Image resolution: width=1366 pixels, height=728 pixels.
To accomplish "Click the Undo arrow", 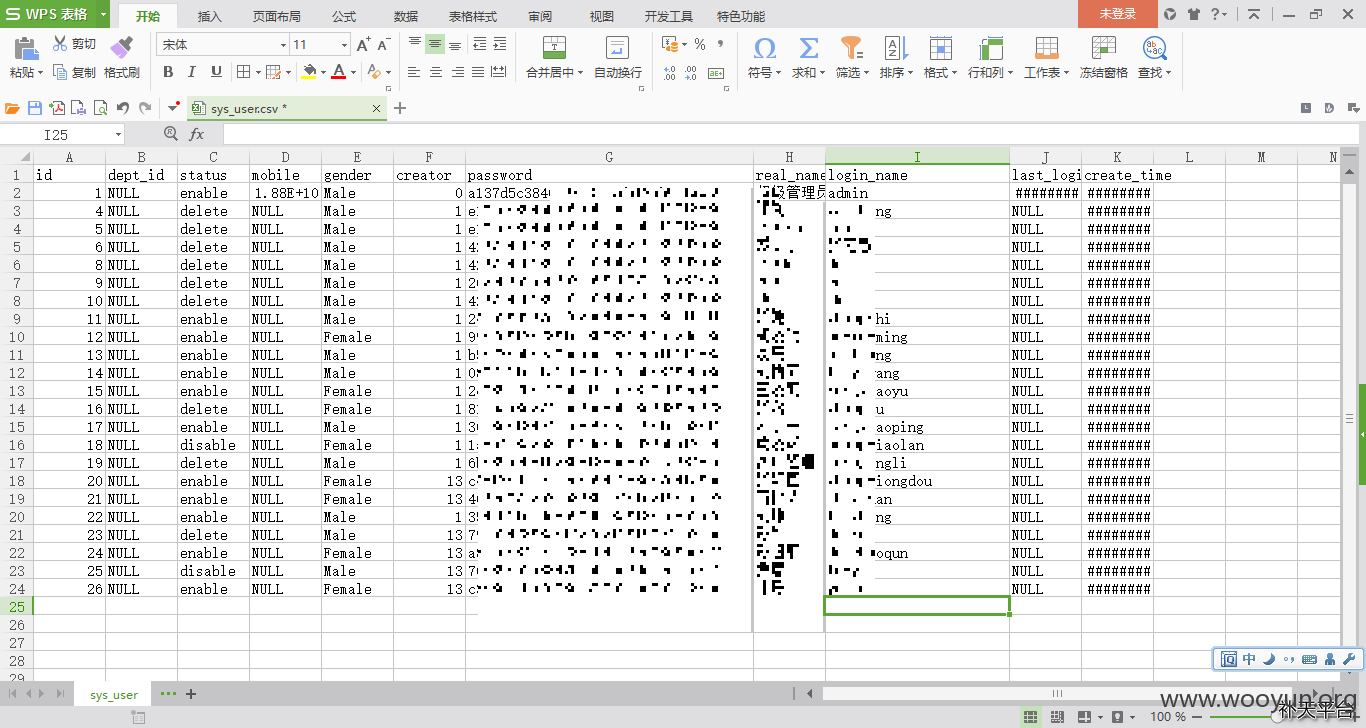I will (x=122, y=108).
